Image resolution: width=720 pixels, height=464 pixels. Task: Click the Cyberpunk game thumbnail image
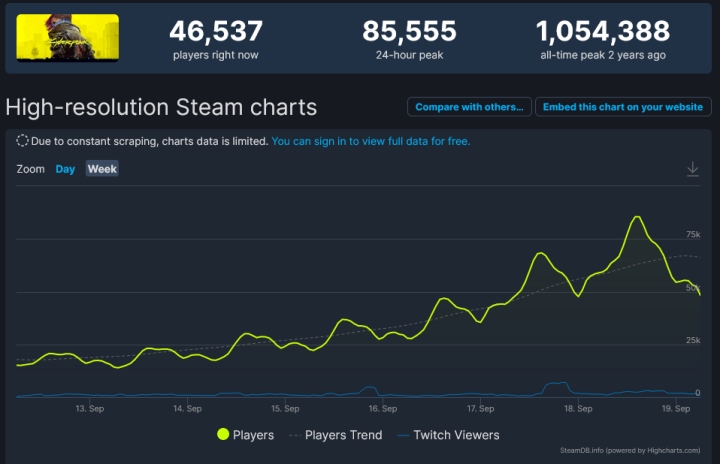pyautogui.click(x=68, y=38)
